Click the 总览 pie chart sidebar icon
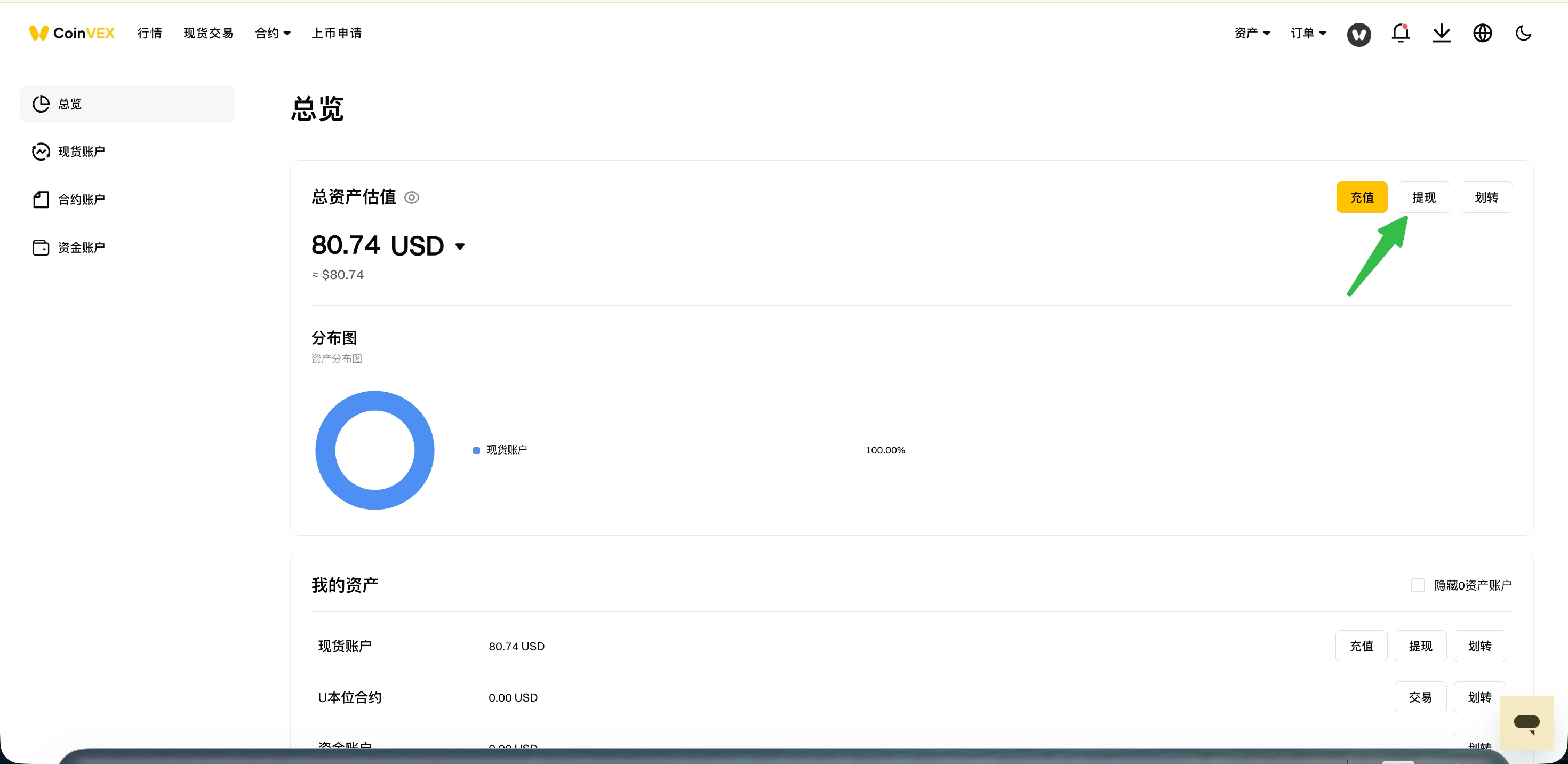The height and width of the screenshot is (764, 1568). click(x=41, y=104)
